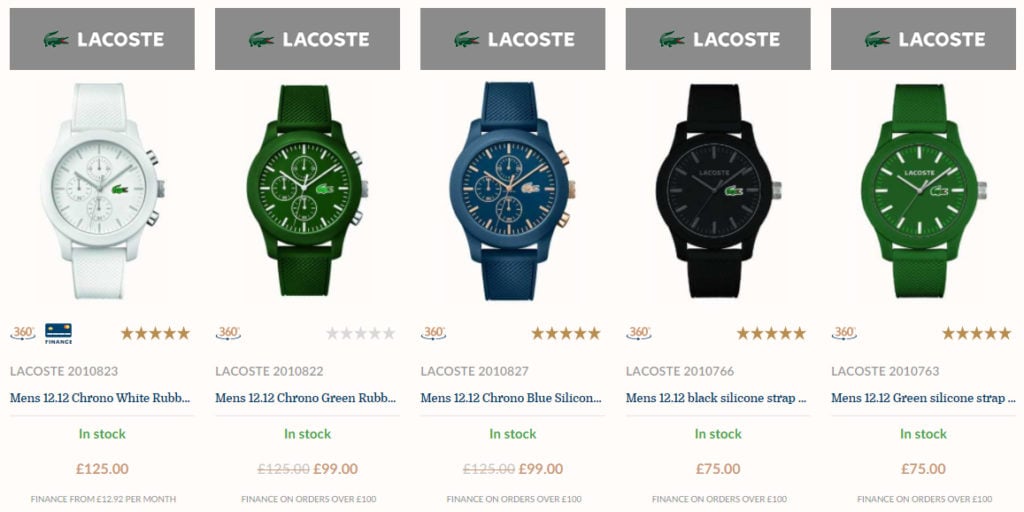Click the Finance from £12.92 per month text

103,499
